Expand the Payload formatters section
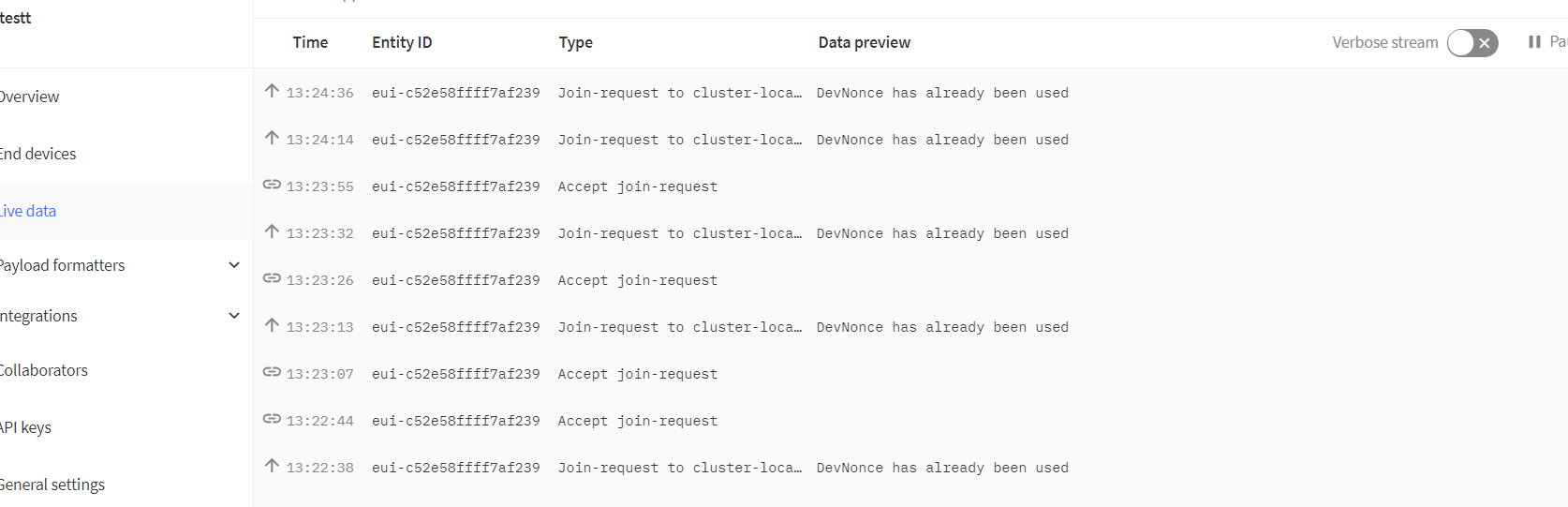 [x=234, y=265]
